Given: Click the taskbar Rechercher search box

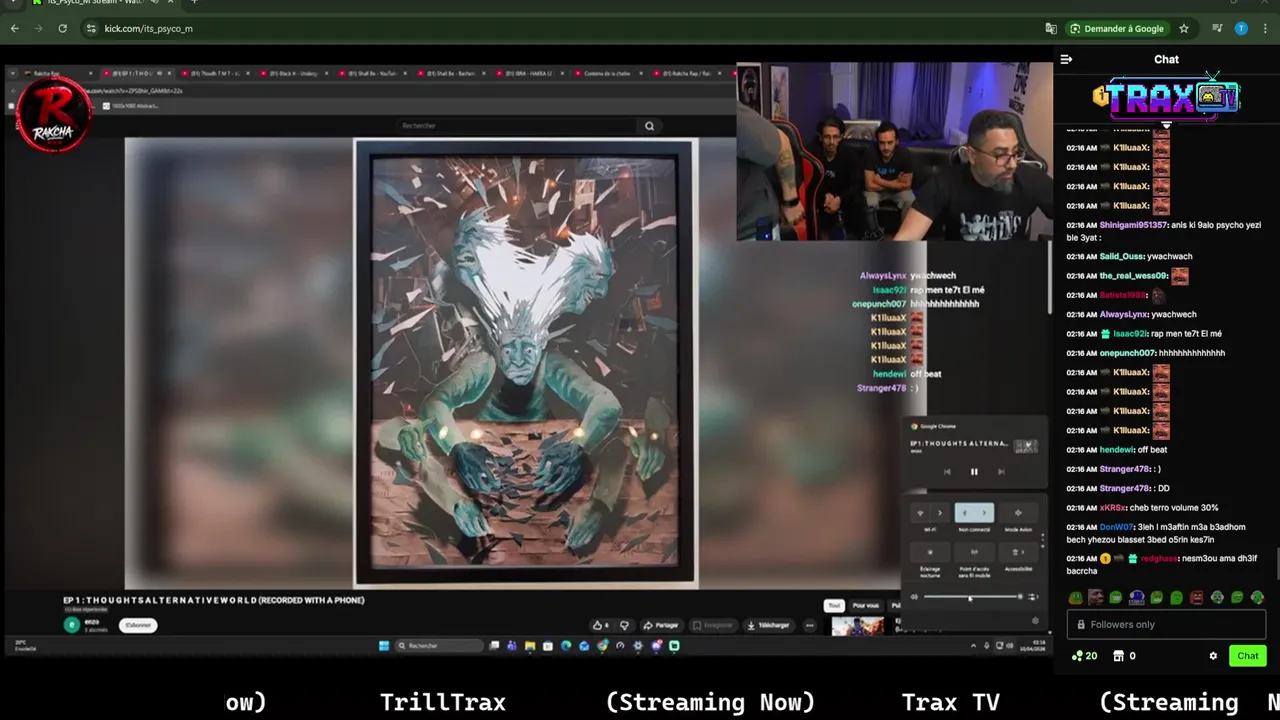Looking at the screenshot, I should click(439, 646).
